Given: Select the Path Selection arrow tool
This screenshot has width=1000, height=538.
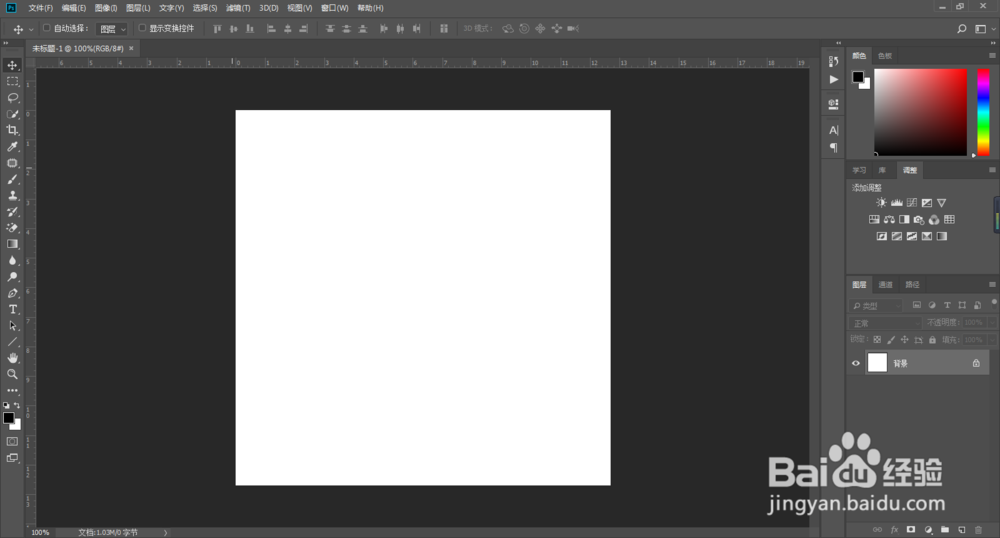Looking at the screenshot, I should pyautogui.click(x=12, y=326).
